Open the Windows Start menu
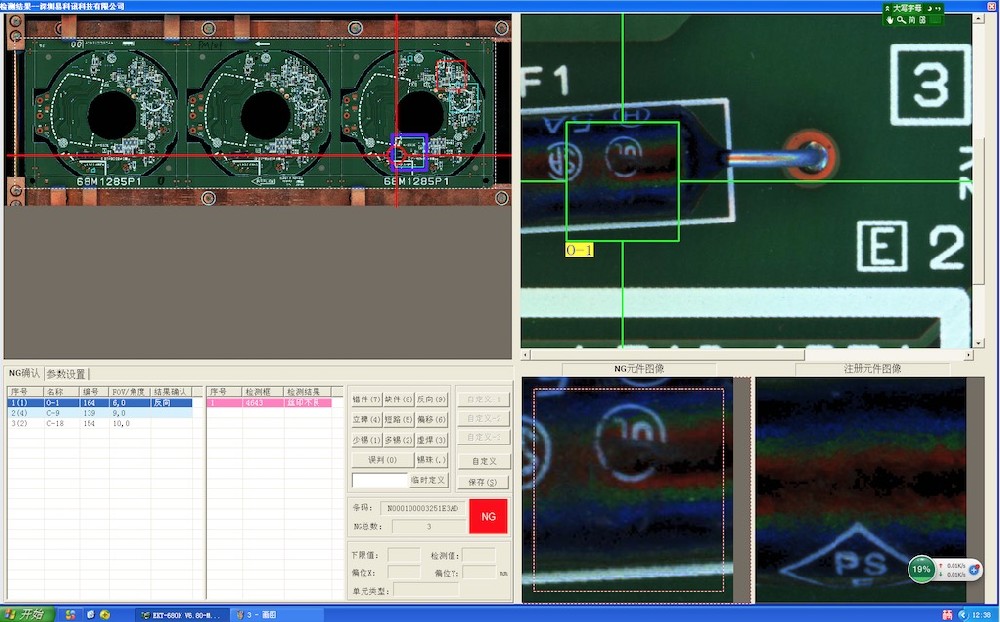 click(x=25, y=614)
